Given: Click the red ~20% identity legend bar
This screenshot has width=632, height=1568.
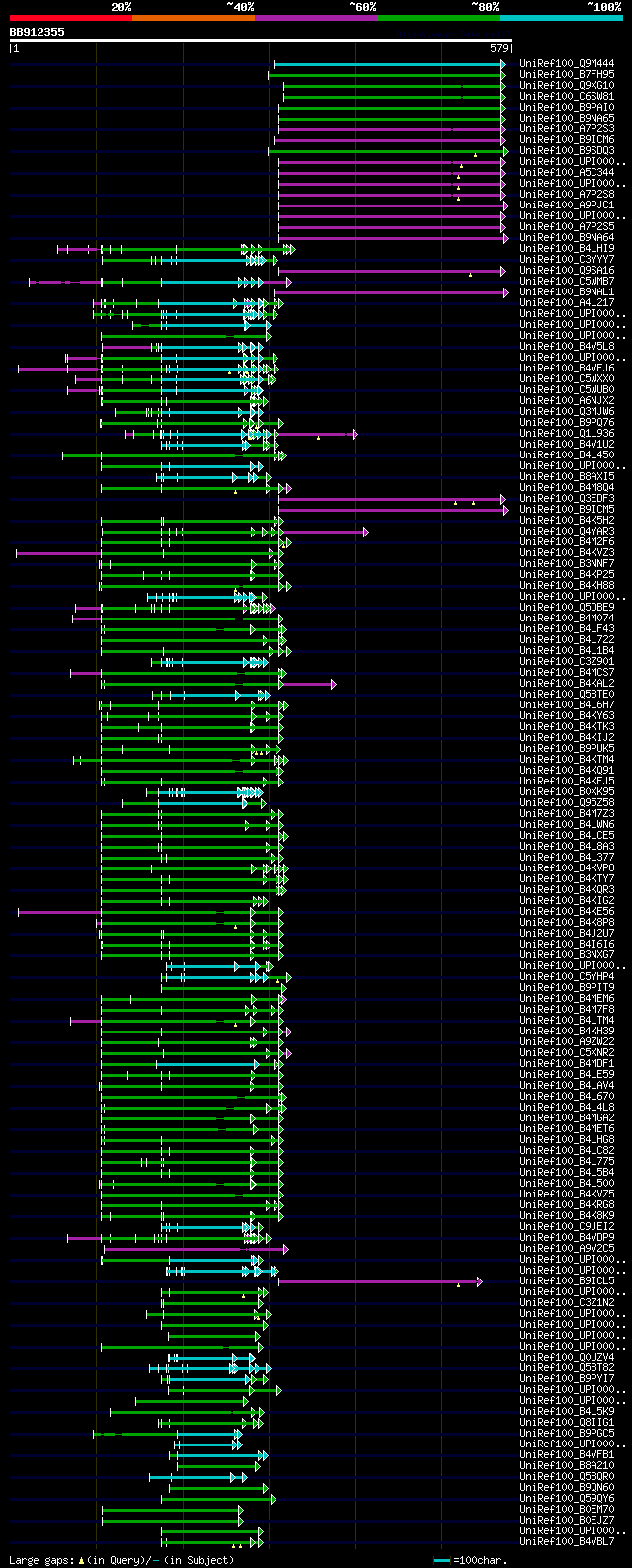Looking at the screenshot, I should 70,18.
